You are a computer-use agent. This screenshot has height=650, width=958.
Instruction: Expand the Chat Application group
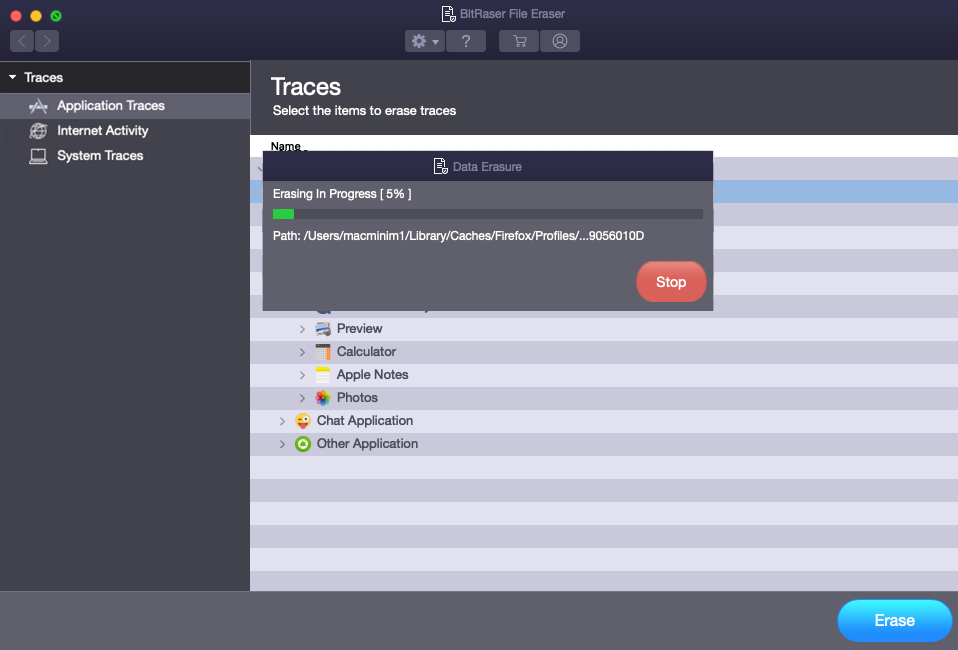[x=282, y=421]
